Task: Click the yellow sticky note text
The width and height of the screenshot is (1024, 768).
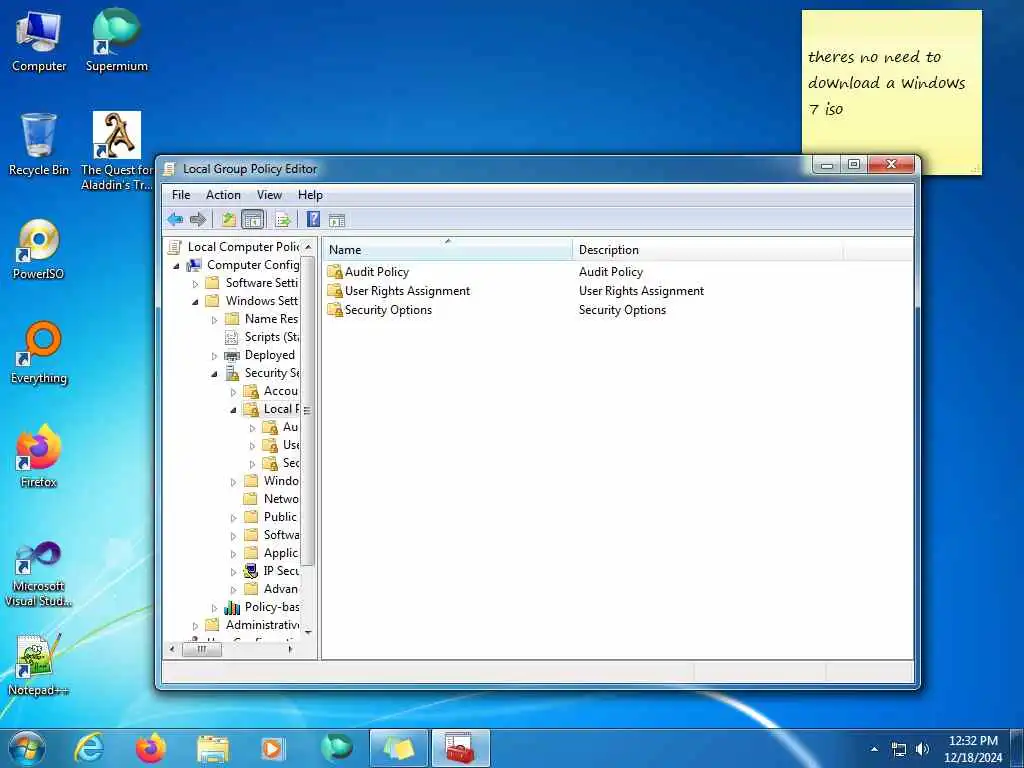Action: coord(886,83)
